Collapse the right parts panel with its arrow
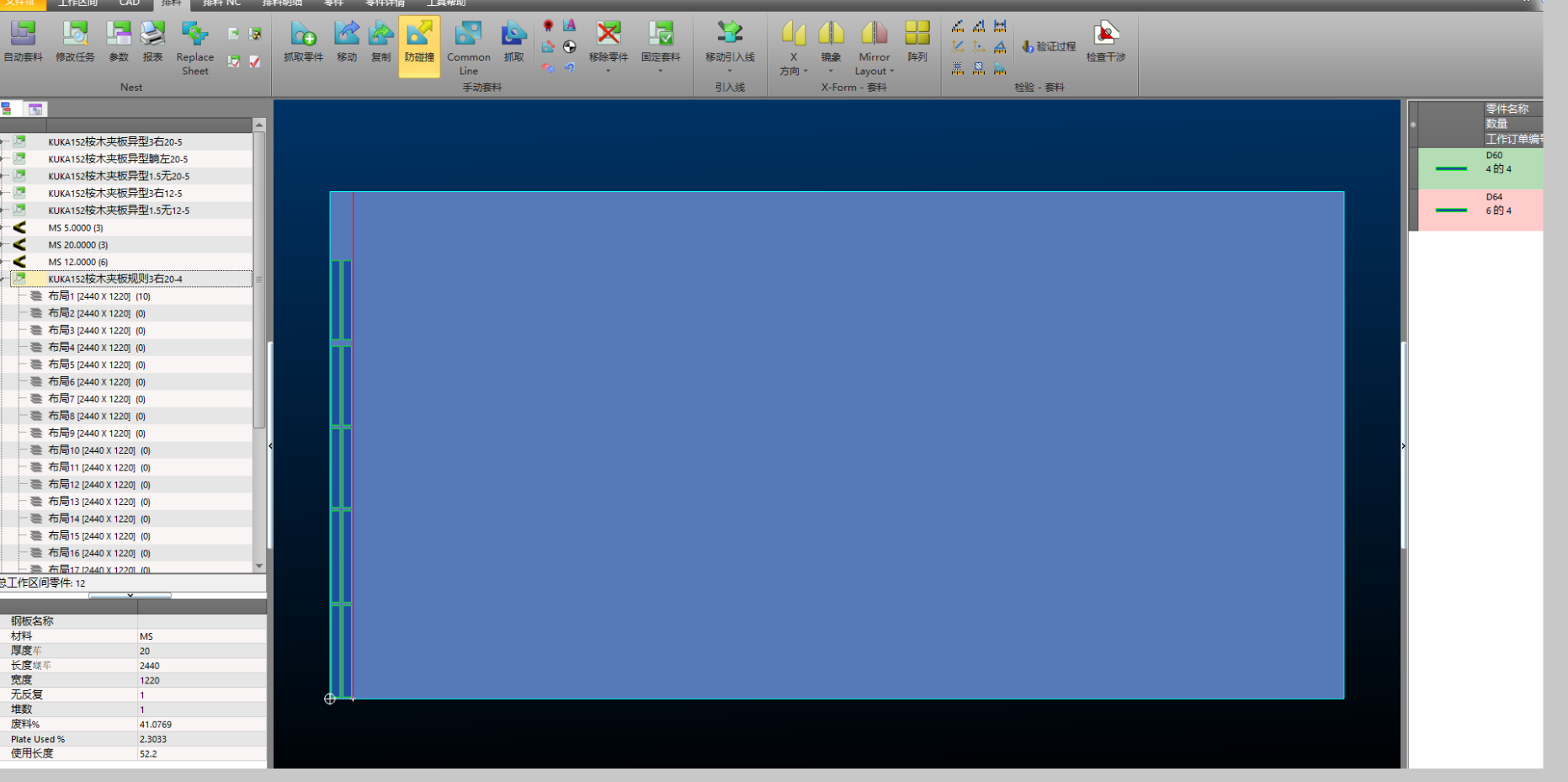 [x=1403, y=446]
